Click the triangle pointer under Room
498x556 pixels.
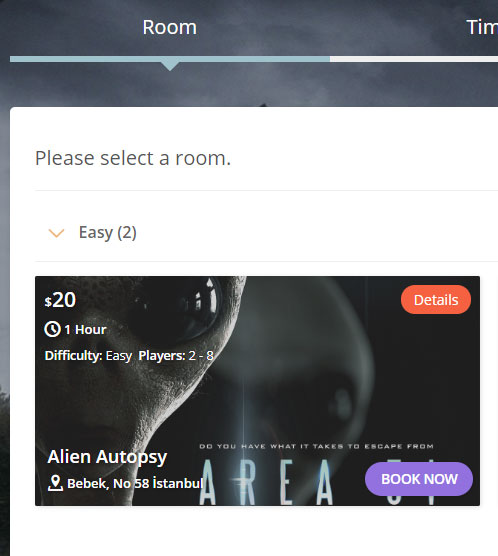point(170,66)
